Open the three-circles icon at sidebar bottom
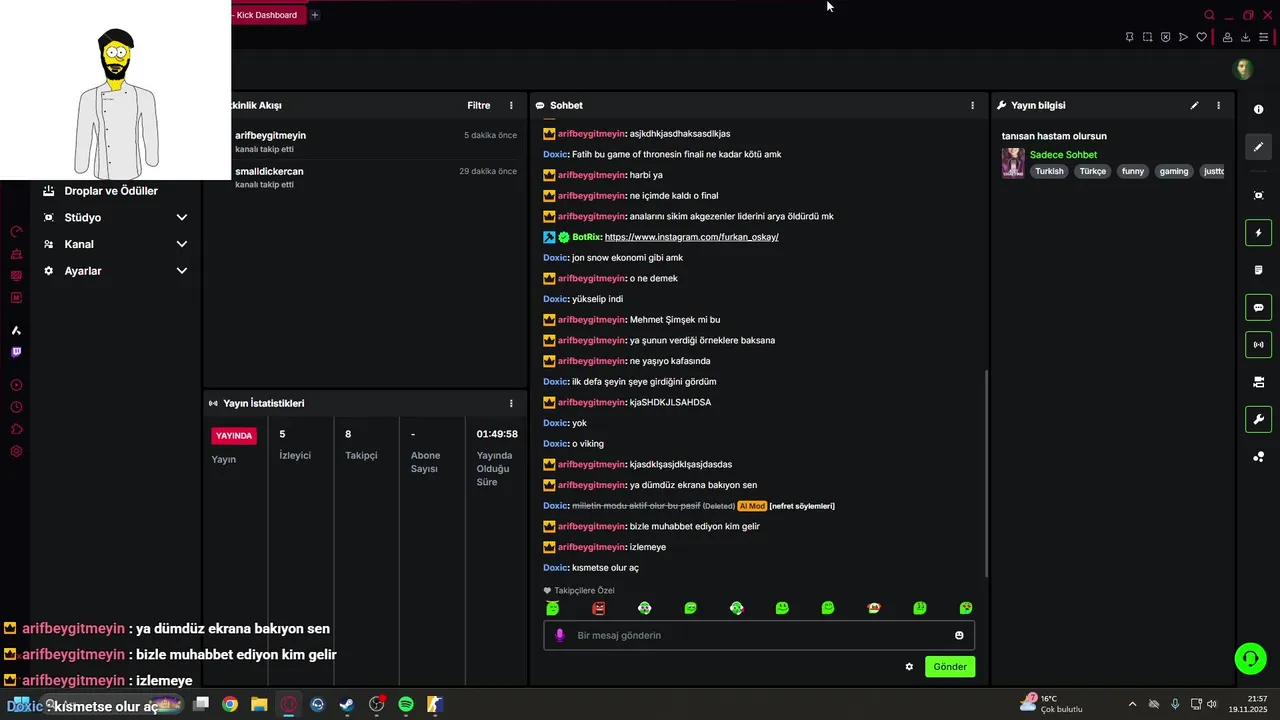The width and height of the screenshot is (1280, 720). [x=1258, y=457]
